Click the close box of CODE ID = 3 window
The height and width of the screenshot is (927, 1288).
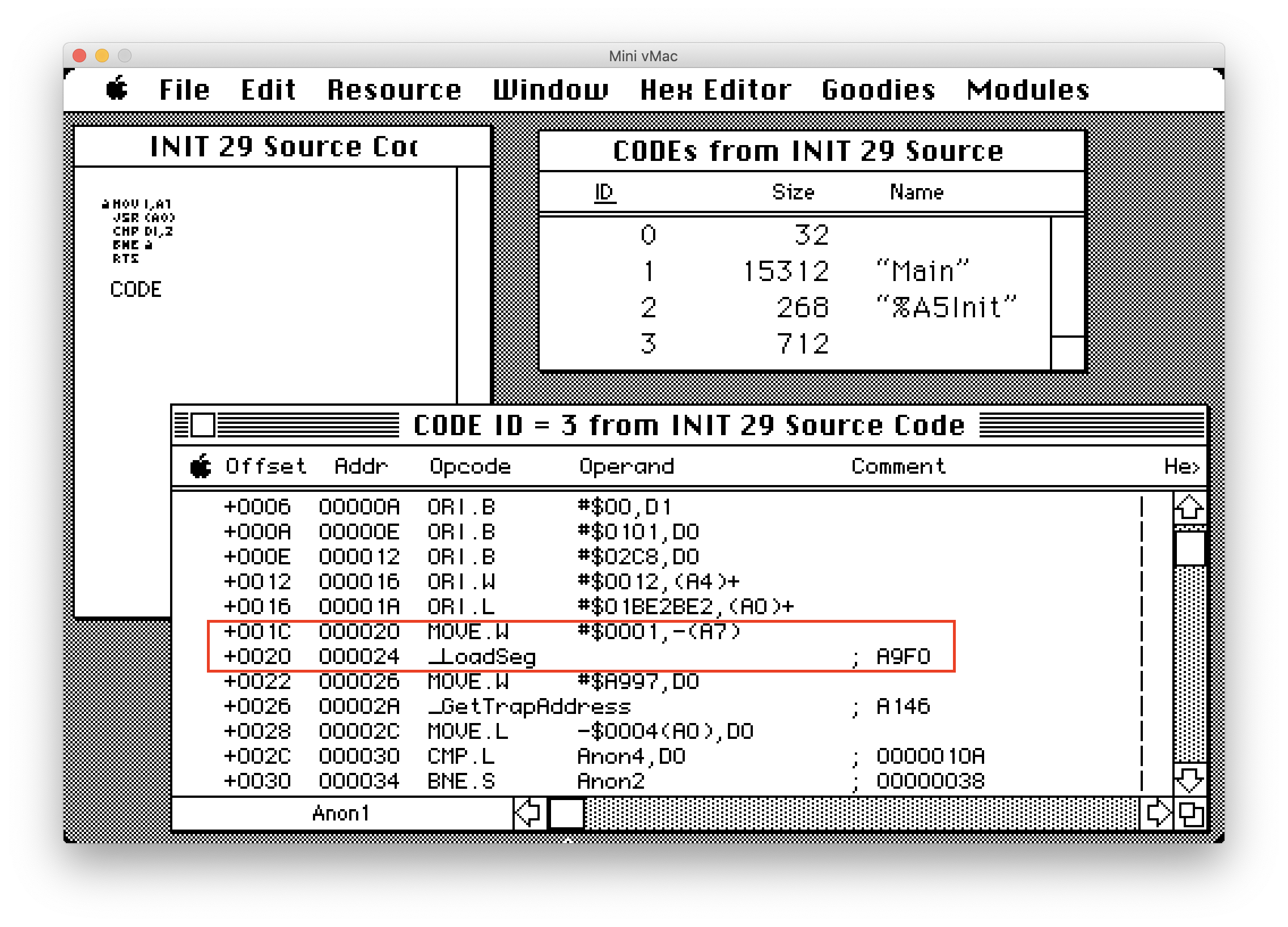(x=203, y=425)
